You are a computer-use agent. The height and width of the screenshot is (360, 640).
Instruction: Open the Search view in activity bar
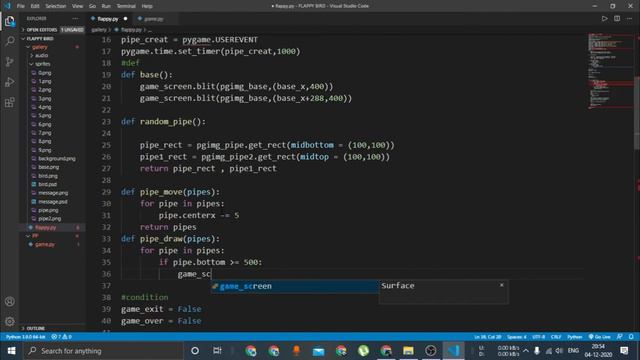tap(10, 41)
